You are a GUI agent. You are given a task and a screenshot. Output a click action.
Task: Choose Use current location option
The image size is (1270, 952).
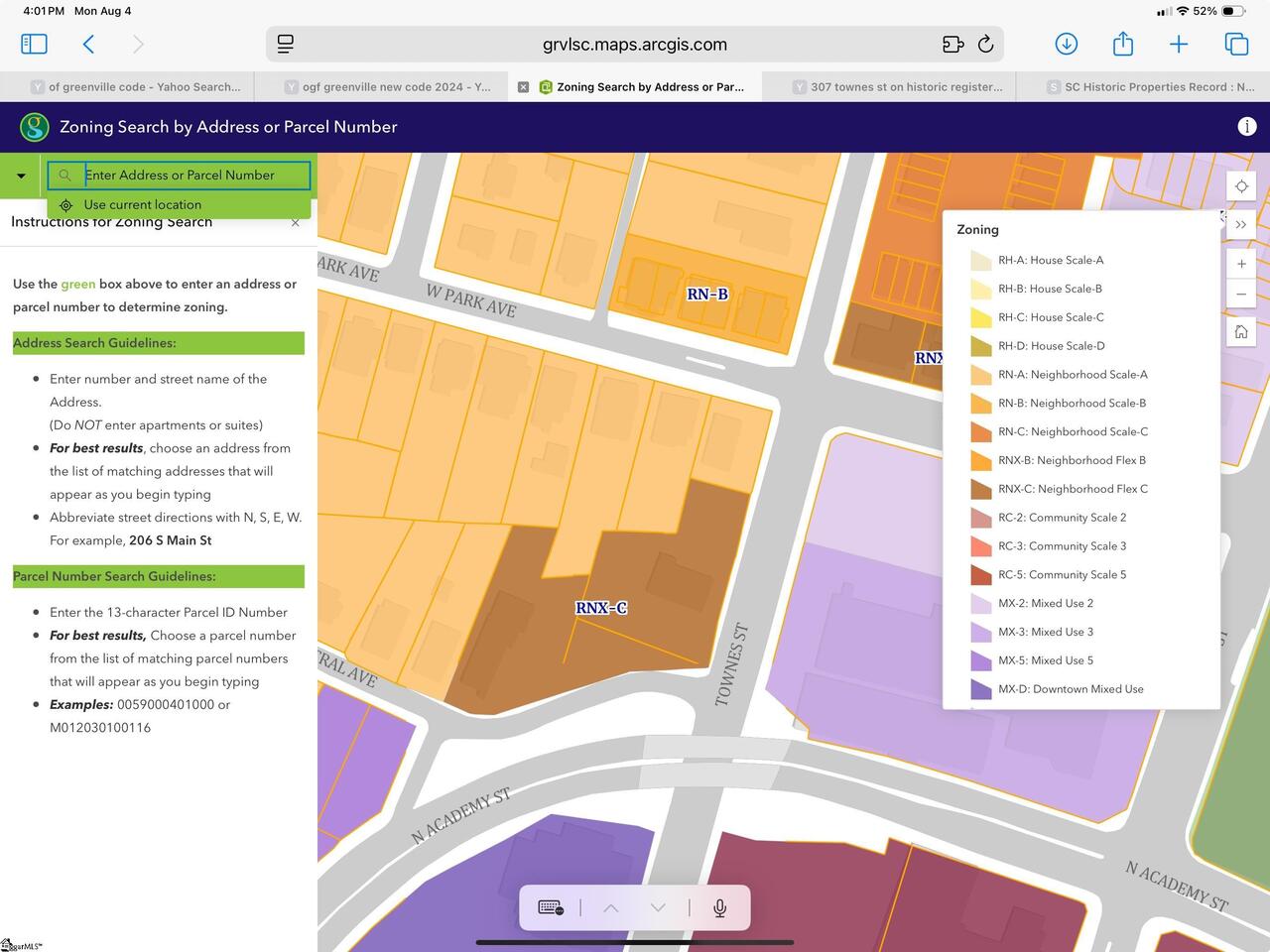pyautogui.click(x=142, y=204)
